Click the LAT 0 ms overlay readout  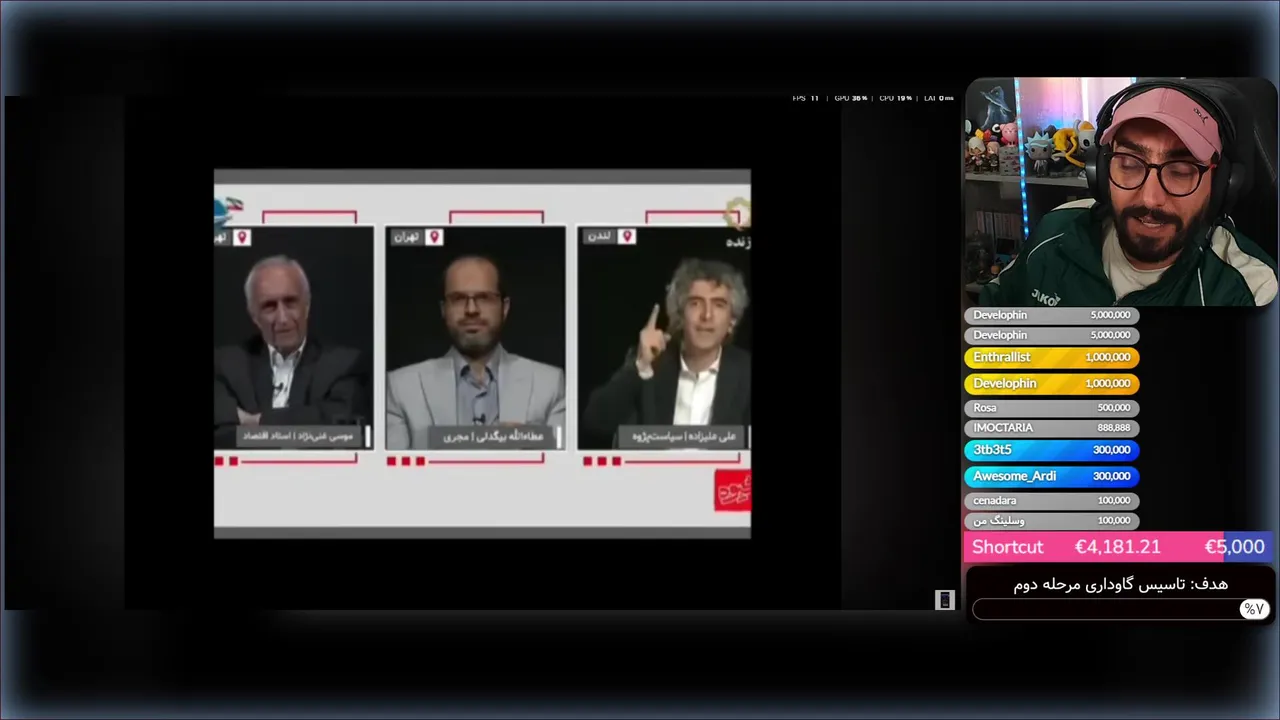tap(938, 98)
